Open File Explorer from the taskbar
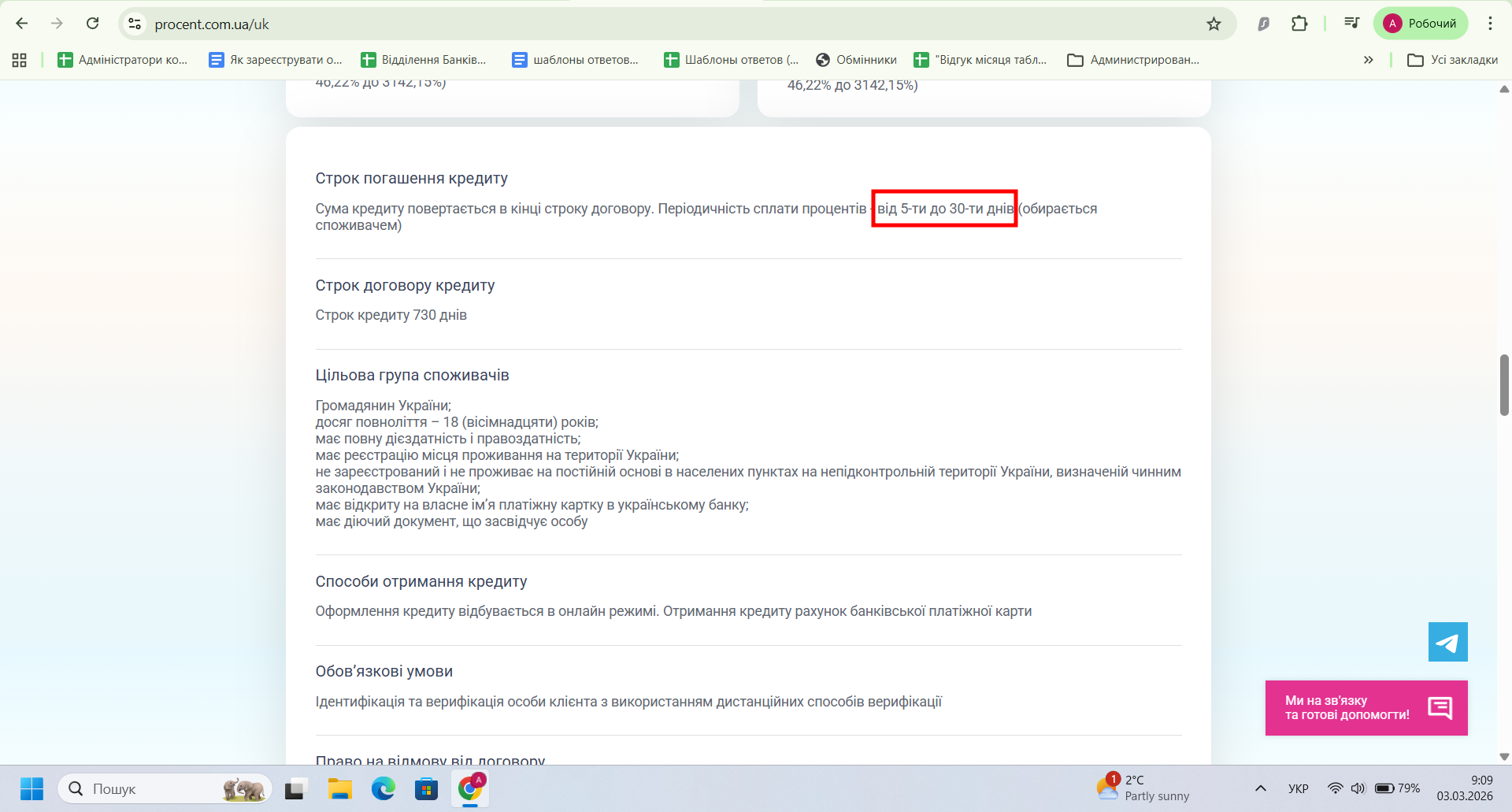 click(x=340, y=788)
